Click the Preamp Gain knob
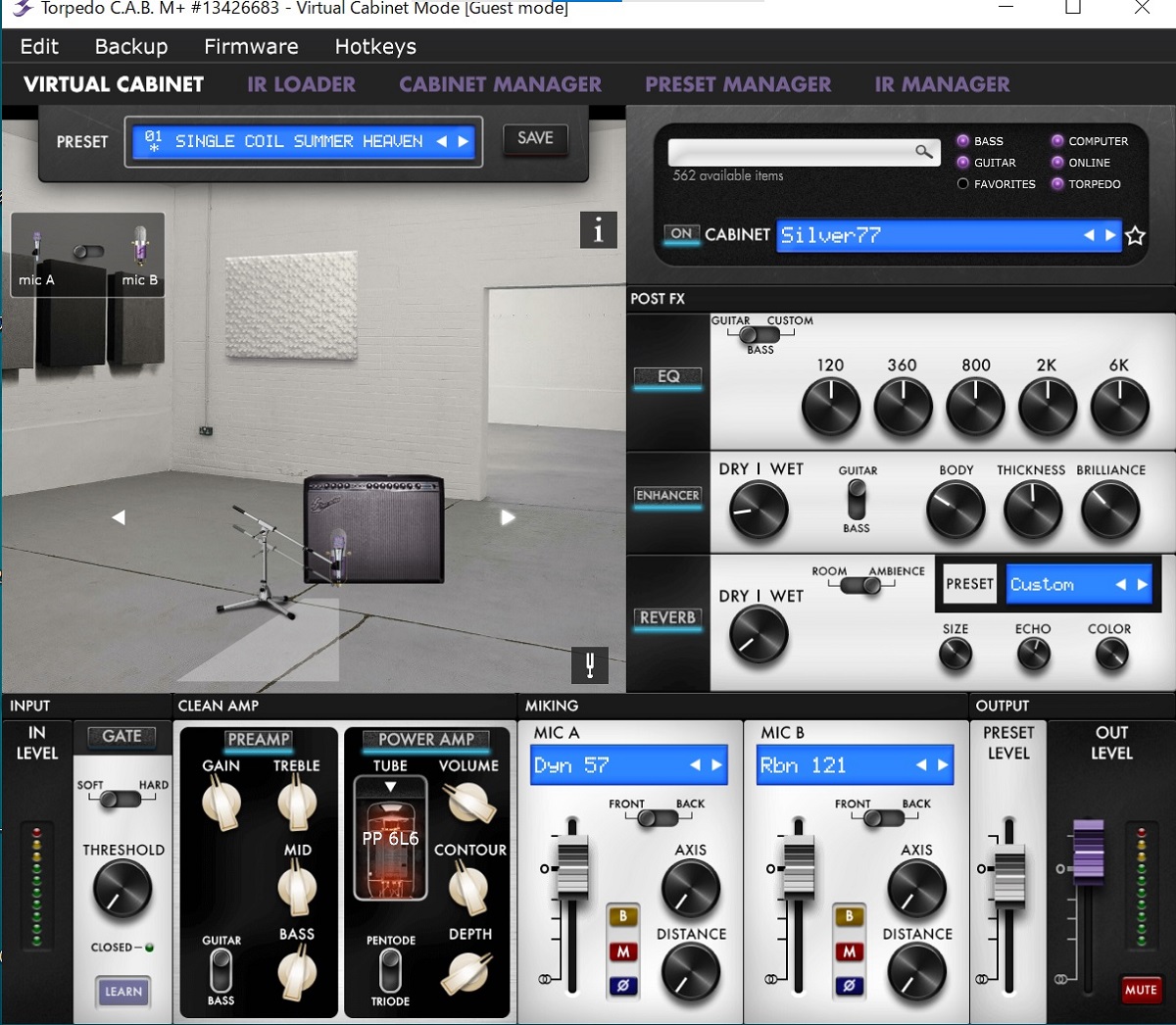This screenshot has width=1176, height=1025. click(x=220, y=804)
